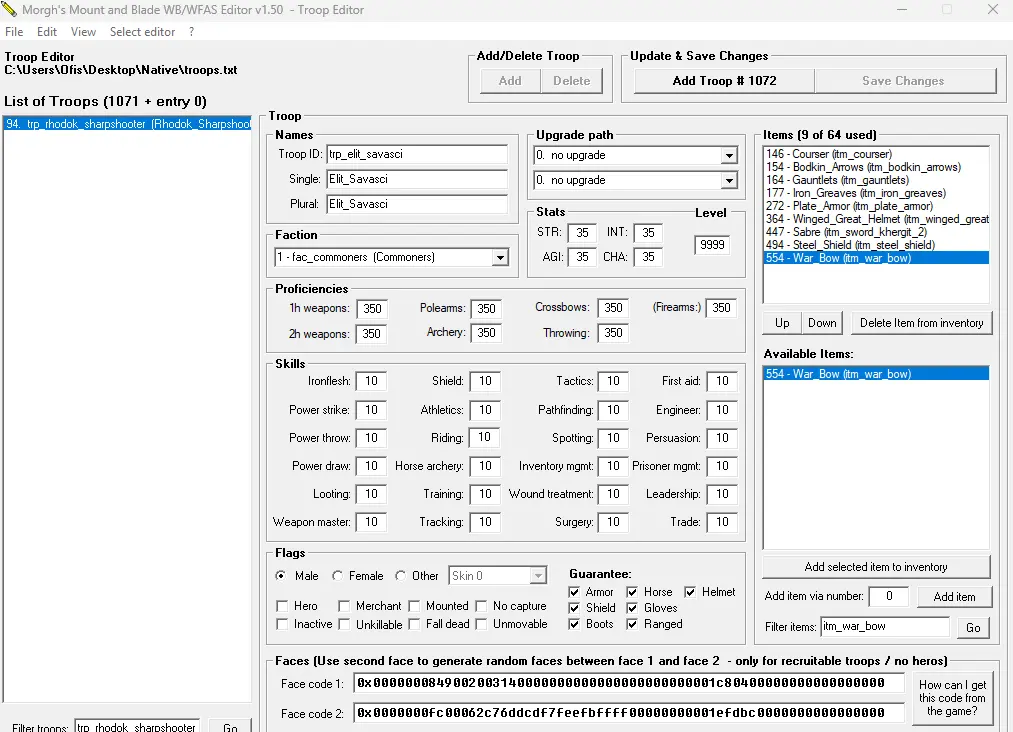Enable the Hero flag checkbox
The image size is (1013, 732).
click(282, 606)
